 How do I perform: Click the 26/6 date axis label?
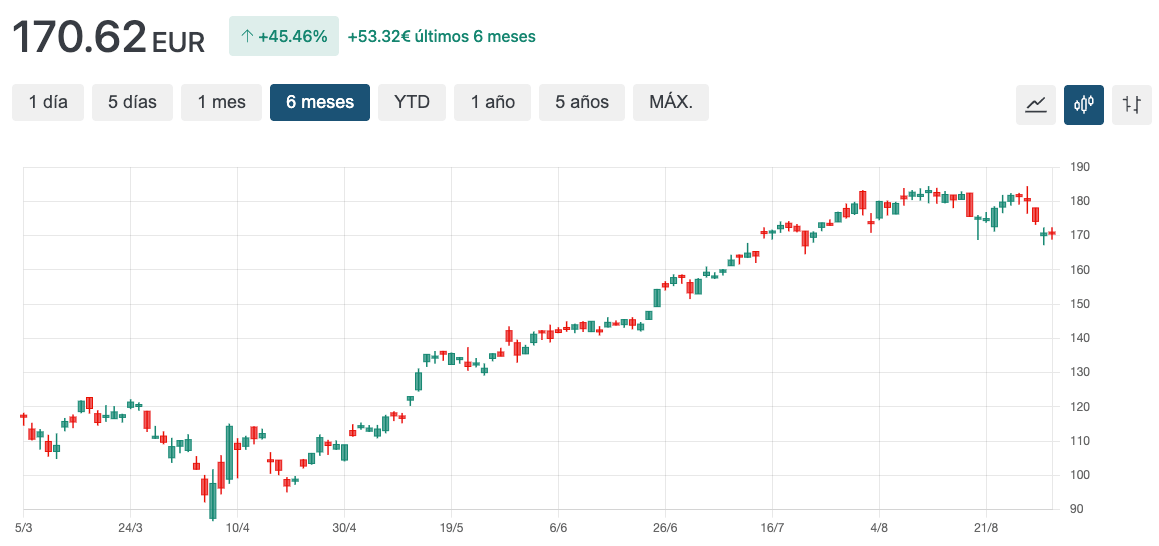click(x=665, y=528)
